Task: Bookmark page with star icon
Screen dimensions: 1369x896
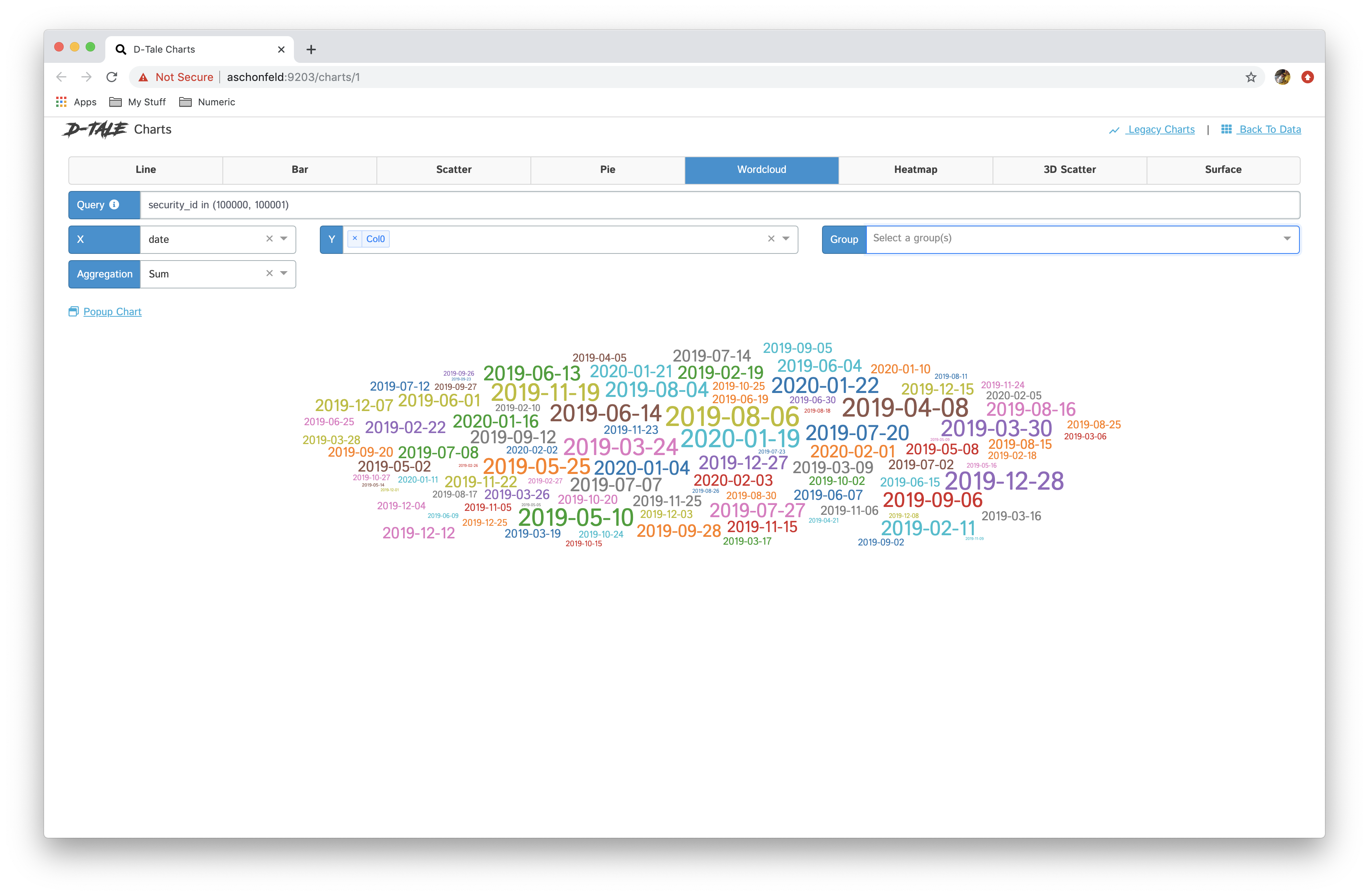Action: tap(1250, 77)
